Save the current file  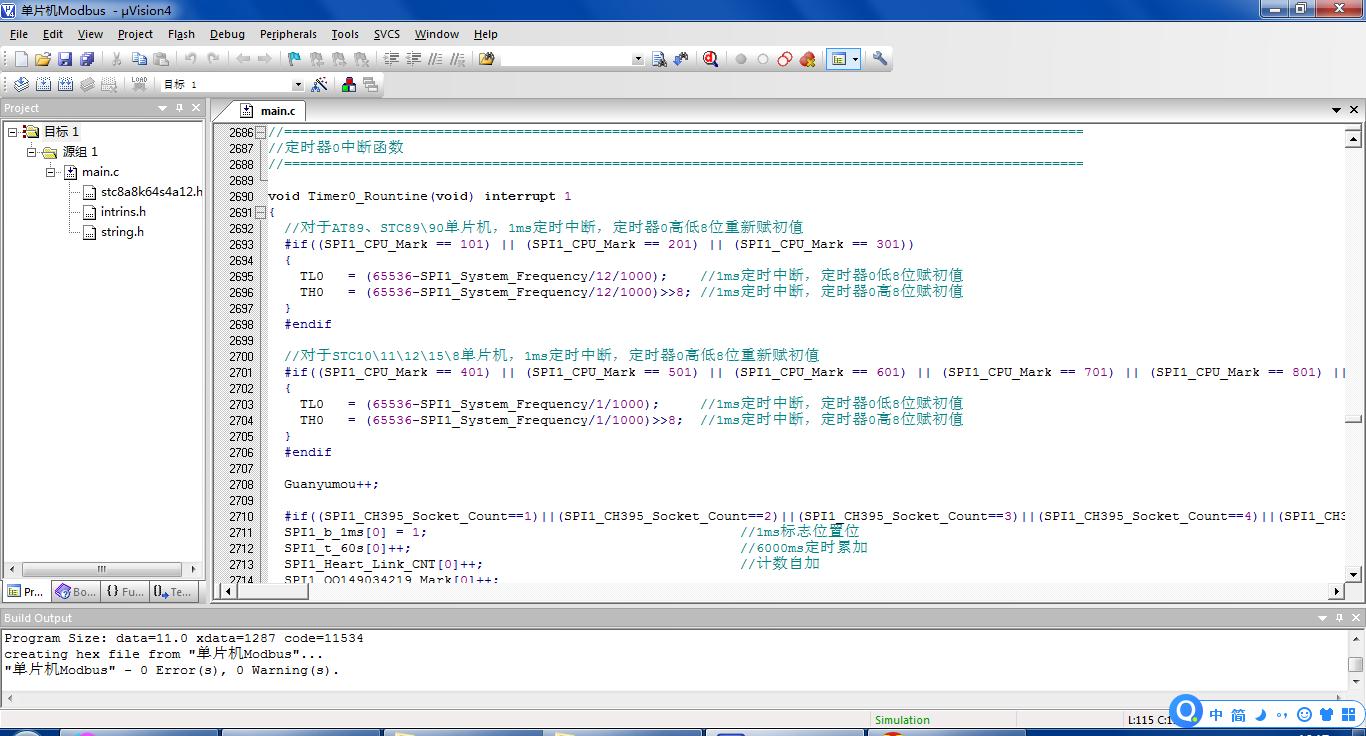pyautogui.click(x=65, y=59)
